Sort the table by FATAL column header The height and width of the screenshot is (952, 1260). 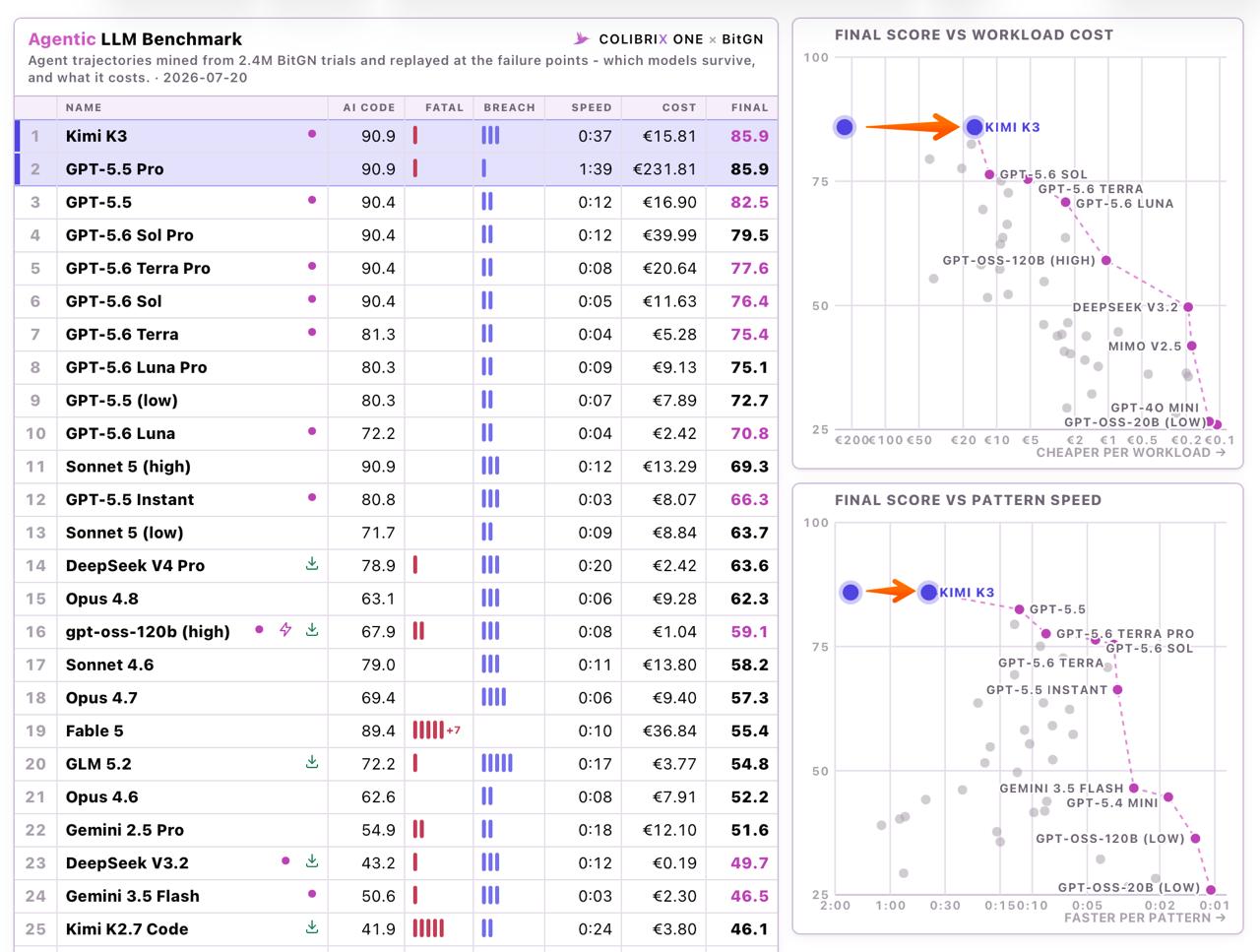444,107
